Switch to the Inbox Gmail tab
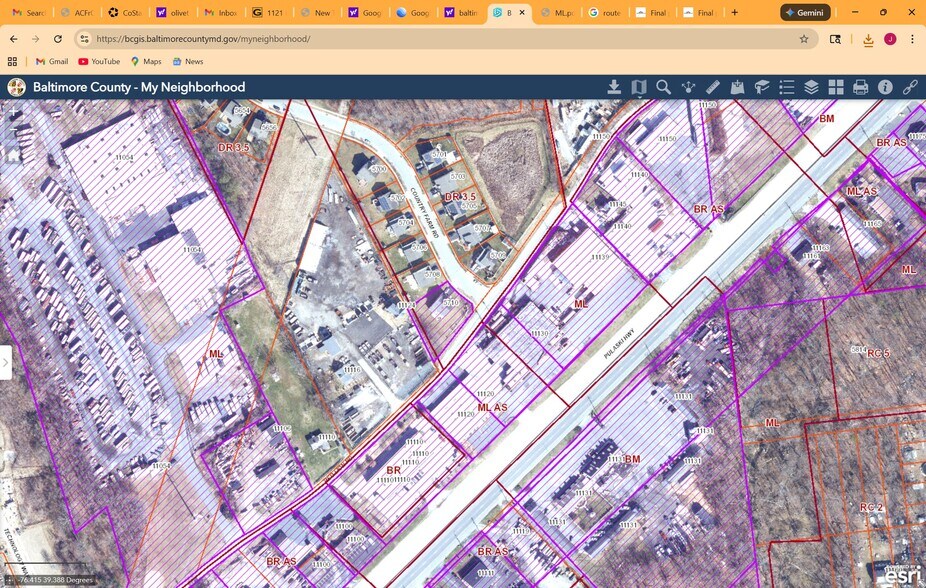 (x=220, y=13)
